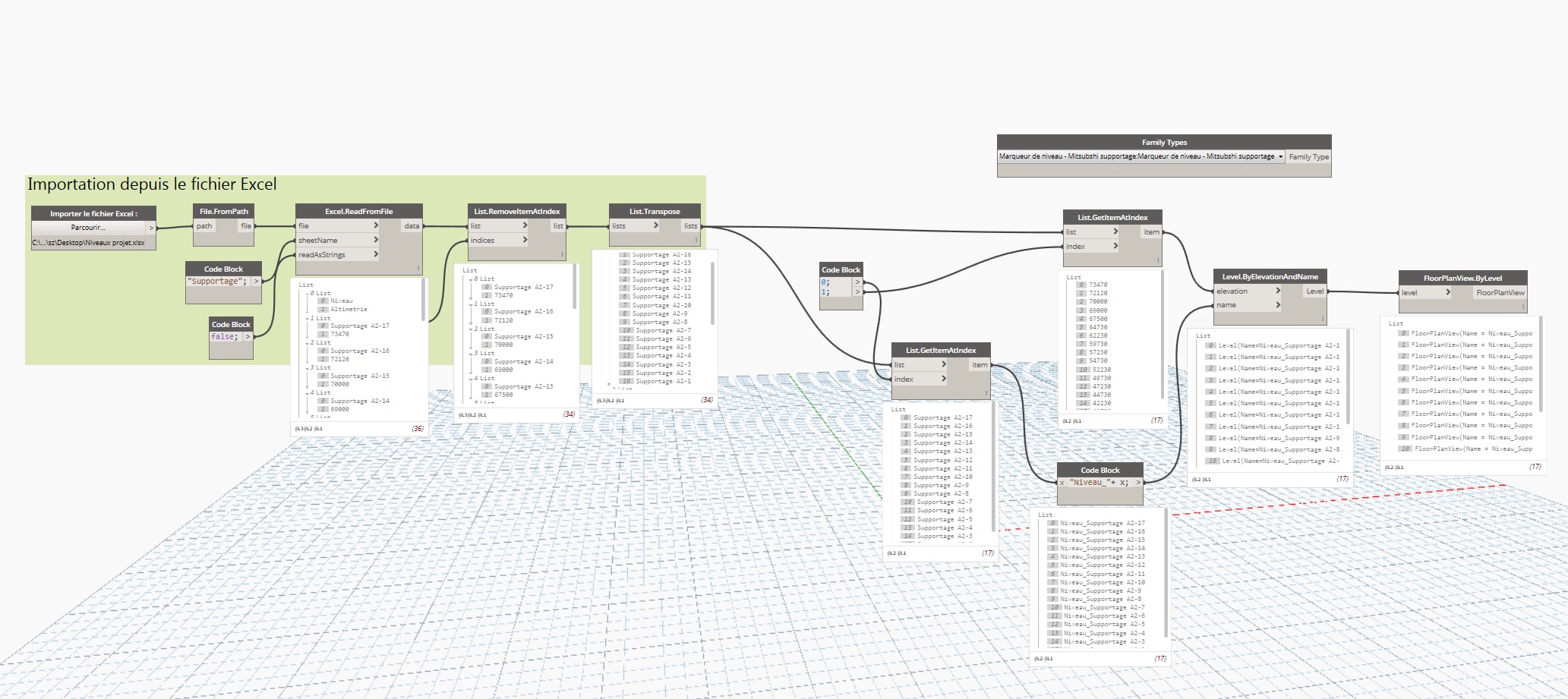The image size is (1568, 699).
Task: Click the chevron on FloorPlanView.ByLevel's level port
Action: tap(1448, 293)
